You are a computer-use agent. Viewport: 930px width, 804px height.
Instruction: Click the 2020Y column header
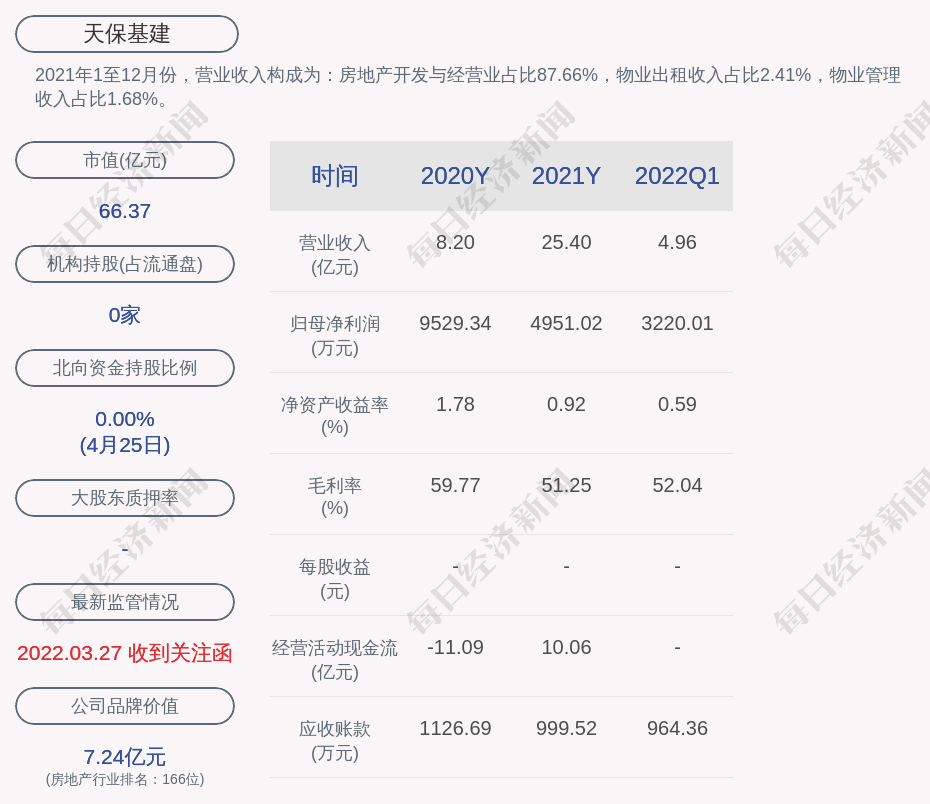pyautogui.click(x=455, y=176)
